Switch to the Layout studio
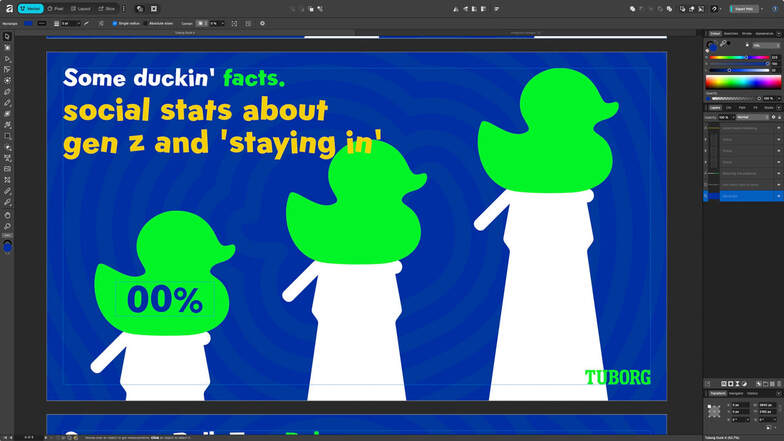This screenshot has width=784, height=441. [82, 8]
